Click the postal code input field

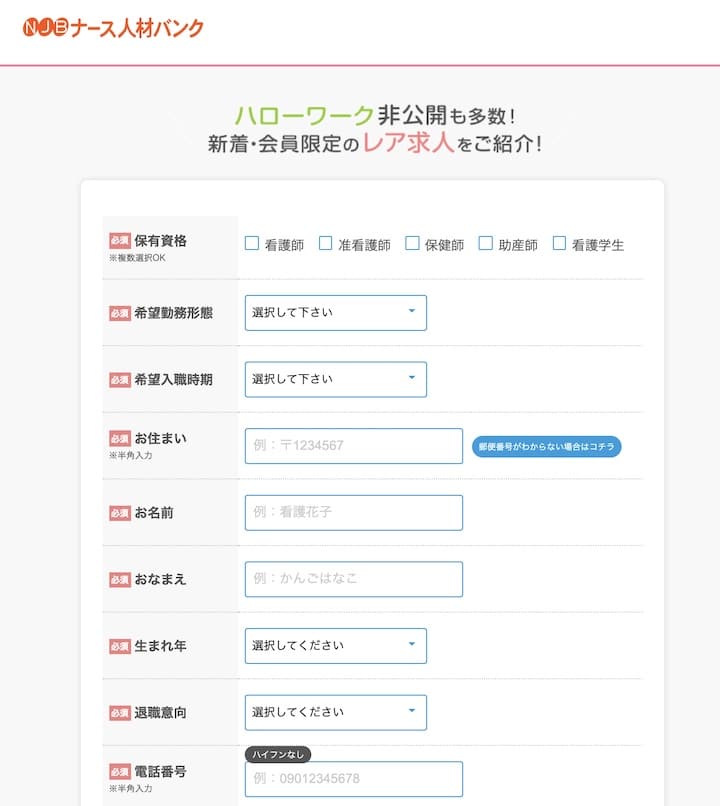352,446
